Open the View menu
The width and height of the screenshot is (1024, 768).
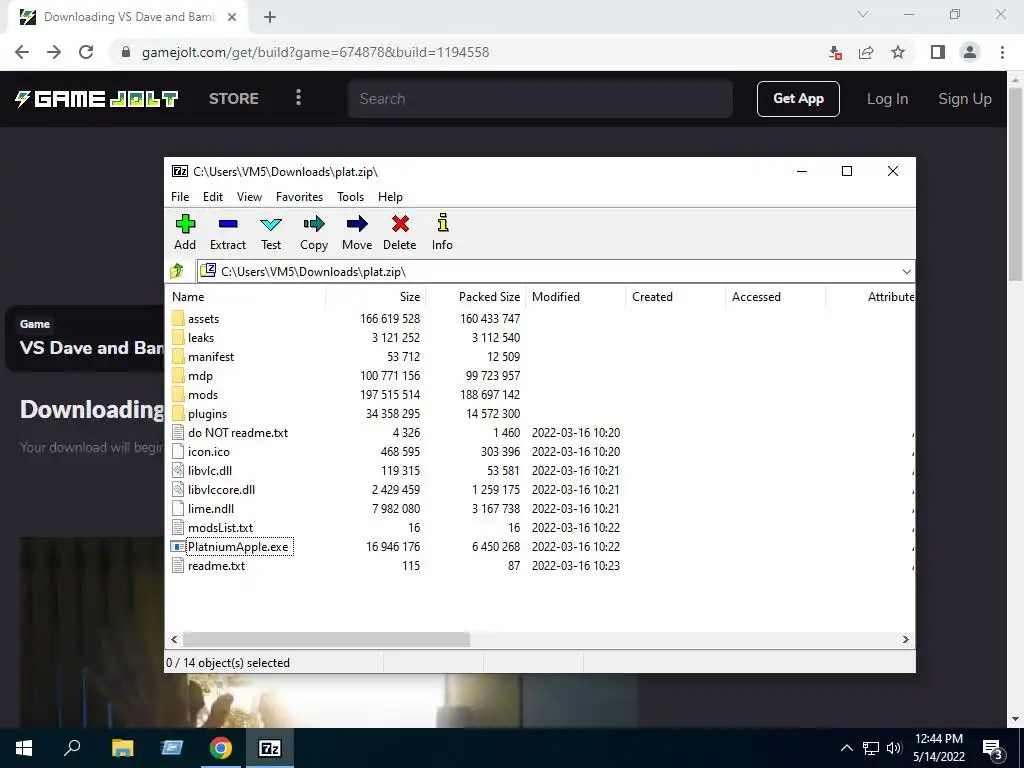coord(249,197)
